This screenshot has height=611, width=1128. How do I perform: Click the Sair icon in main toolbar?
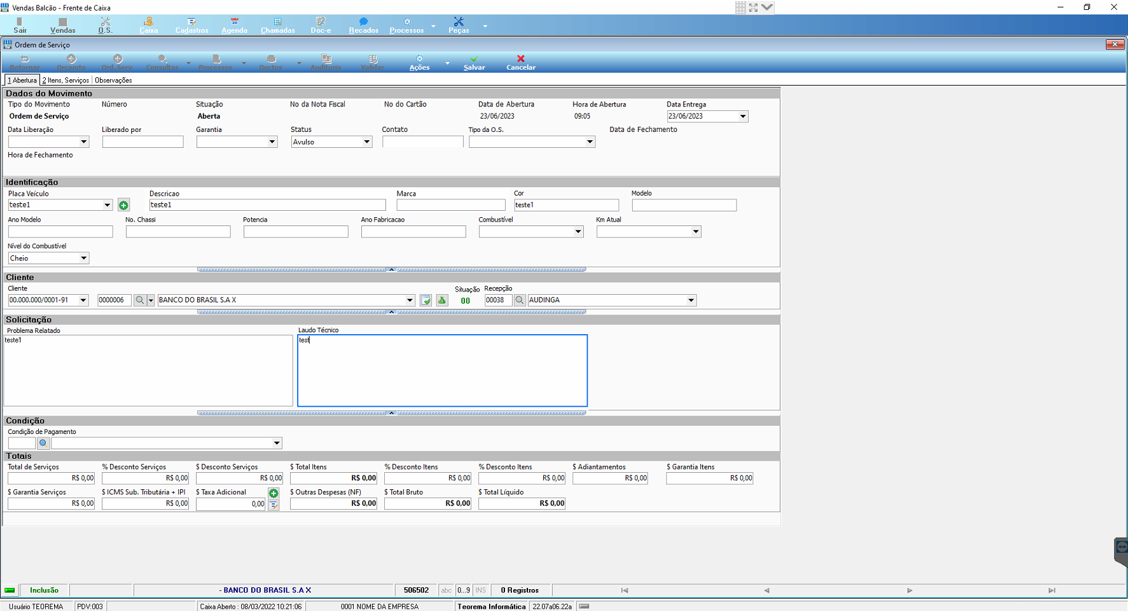click(19, 26)
